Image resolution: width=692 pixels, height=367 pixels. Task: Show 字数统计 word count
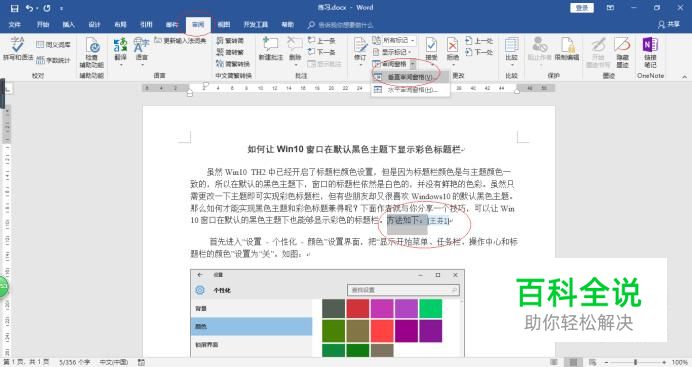tap(53, 60)
